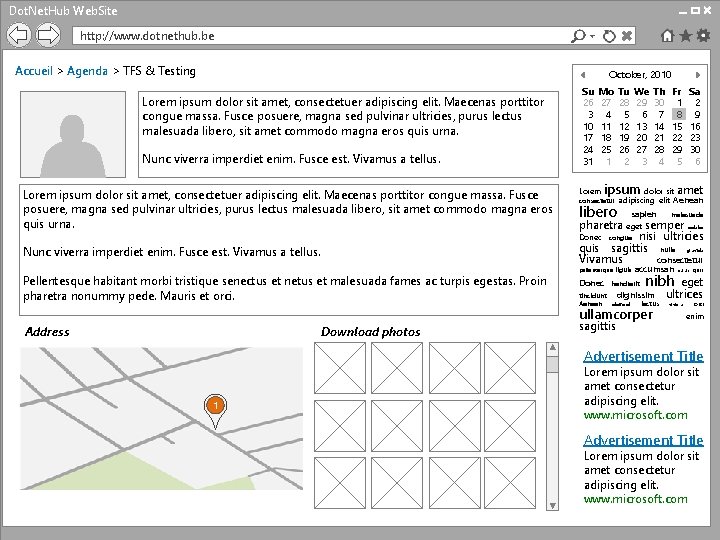This screenshot has width=720, height=540.
Task: Click the search magnifier icon in address bar
Action: (578, 36)
